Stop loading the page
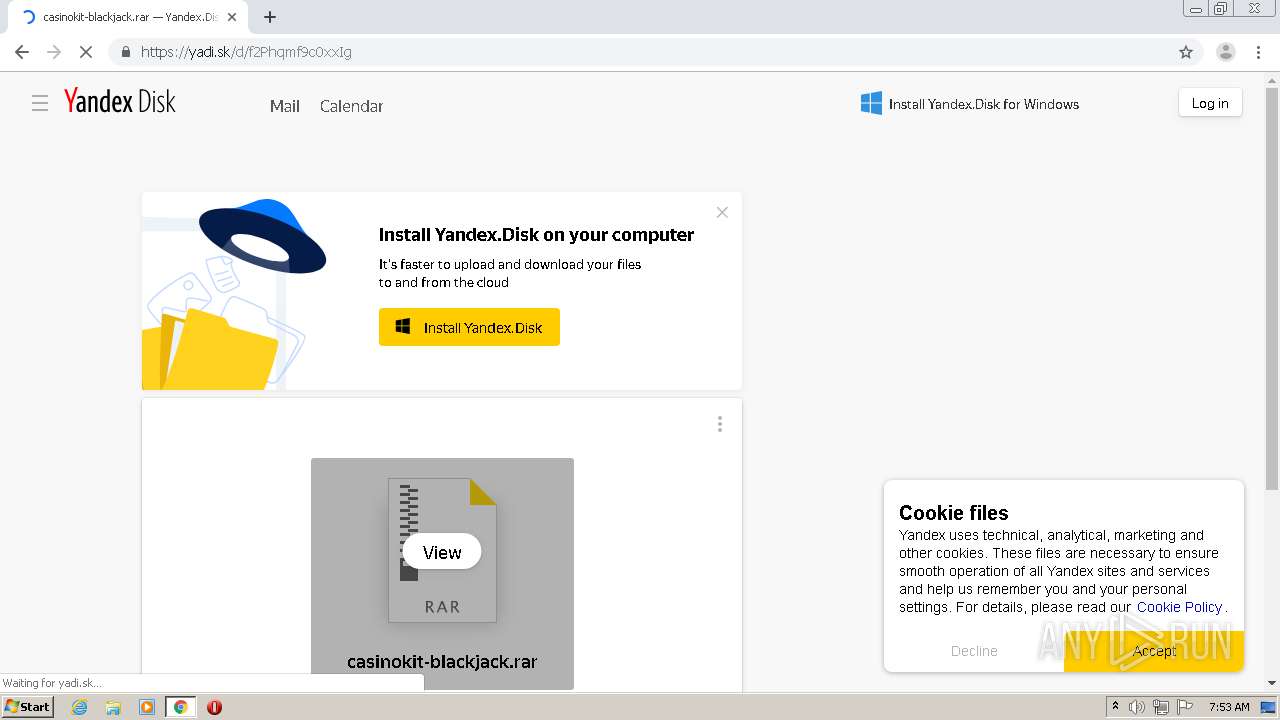The width and height of the screenshot is (1280, 720). coord(86,52)
